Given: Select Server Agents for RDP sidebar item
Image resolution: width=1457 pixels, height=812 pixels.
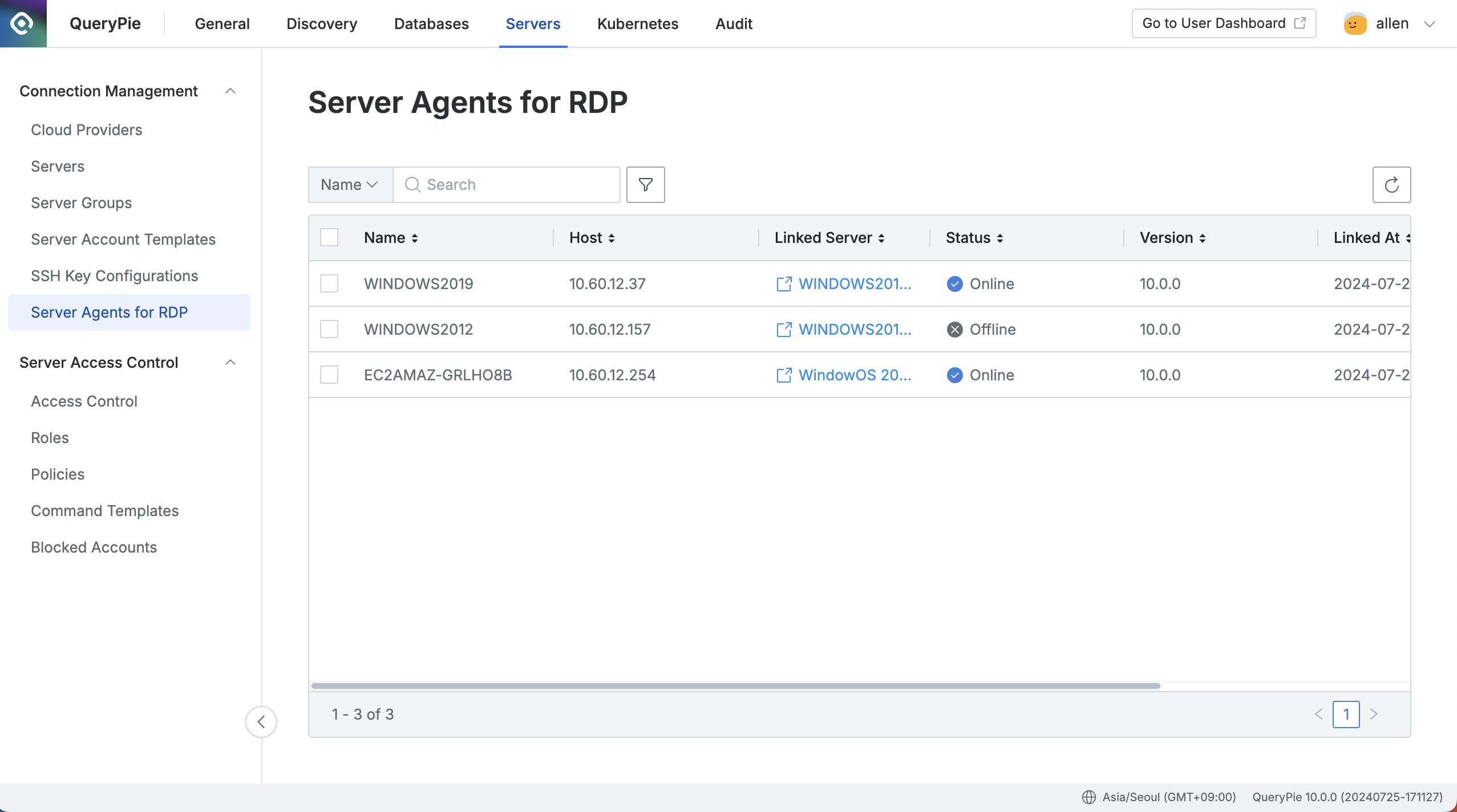Looking at the screenshot, I should click(x=129, y=312).
